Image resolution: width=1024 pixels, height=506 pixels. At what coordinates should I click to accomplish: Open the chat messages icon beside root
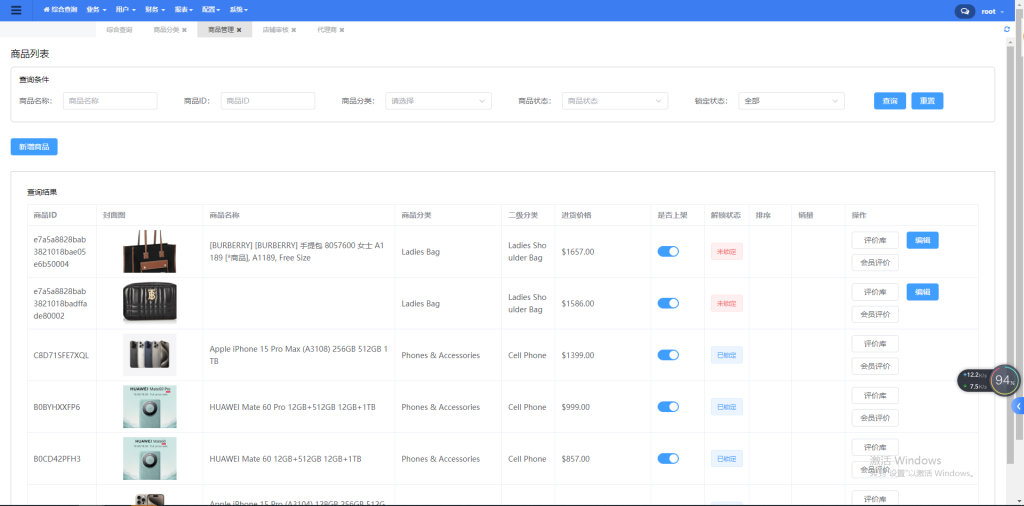pos(965,11)
